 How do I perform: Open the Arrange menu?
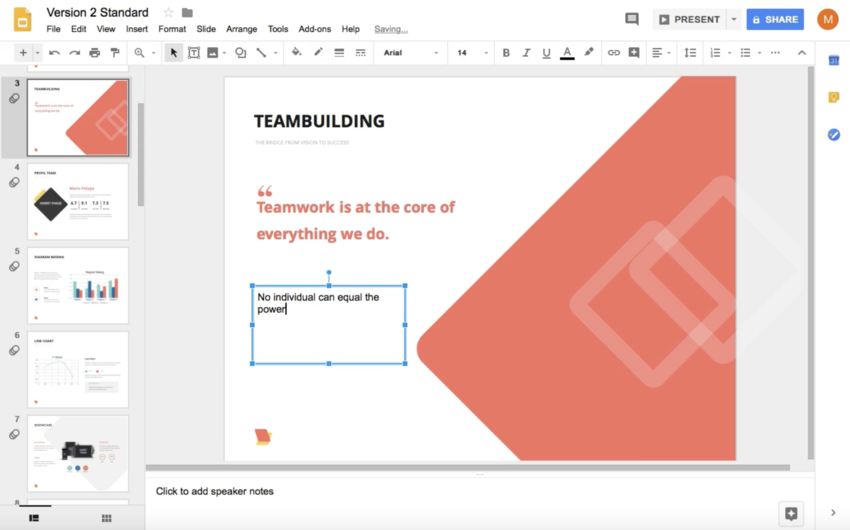241,29
